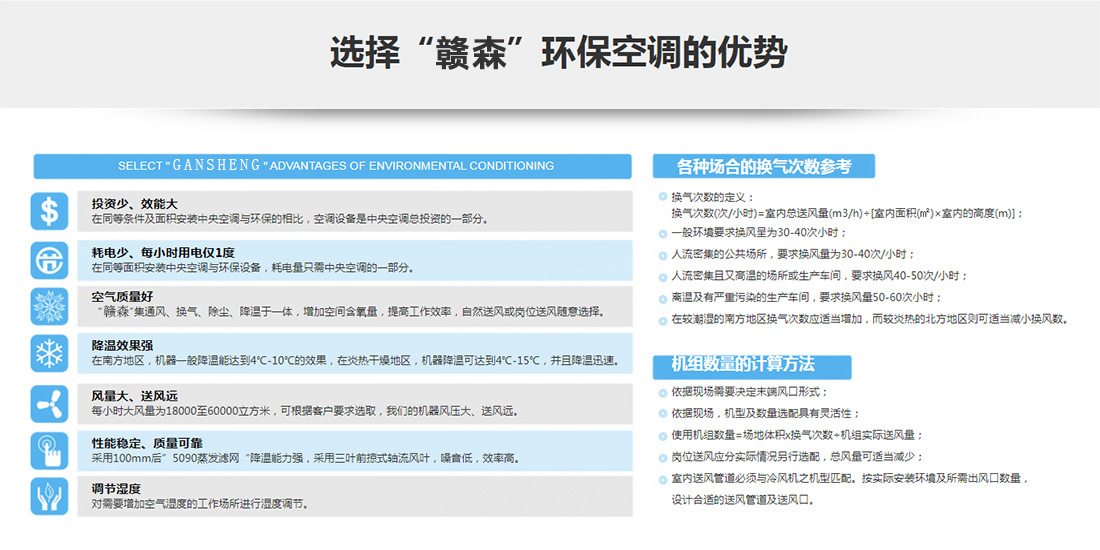This screenshot has height=550, width=1100.
Task: Click the hands-with-leaf icon for 调节湿度
Action: coord(49,496)
